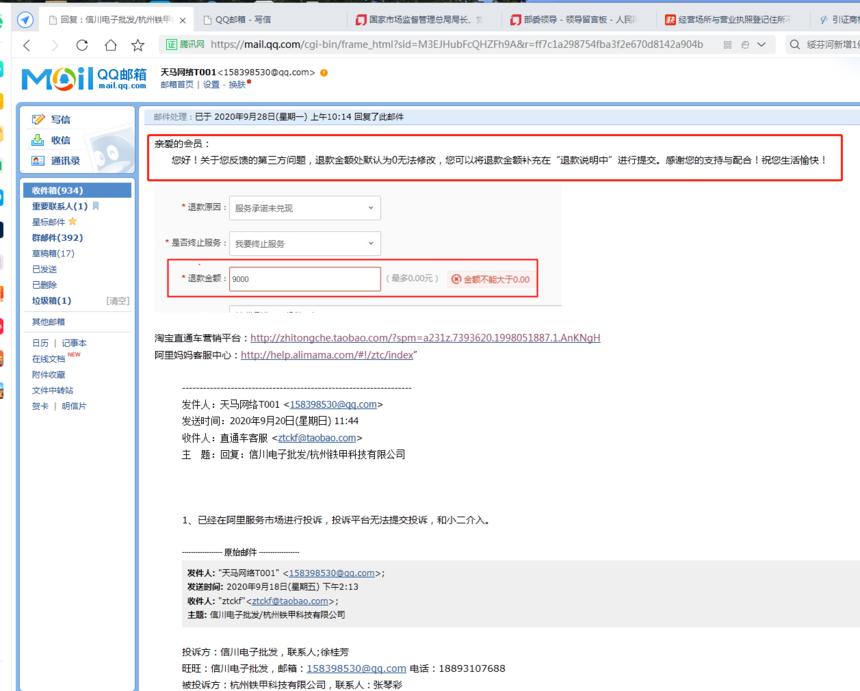
Task: Click 通讯录 contacts button
Action: (x=65, y=161)
